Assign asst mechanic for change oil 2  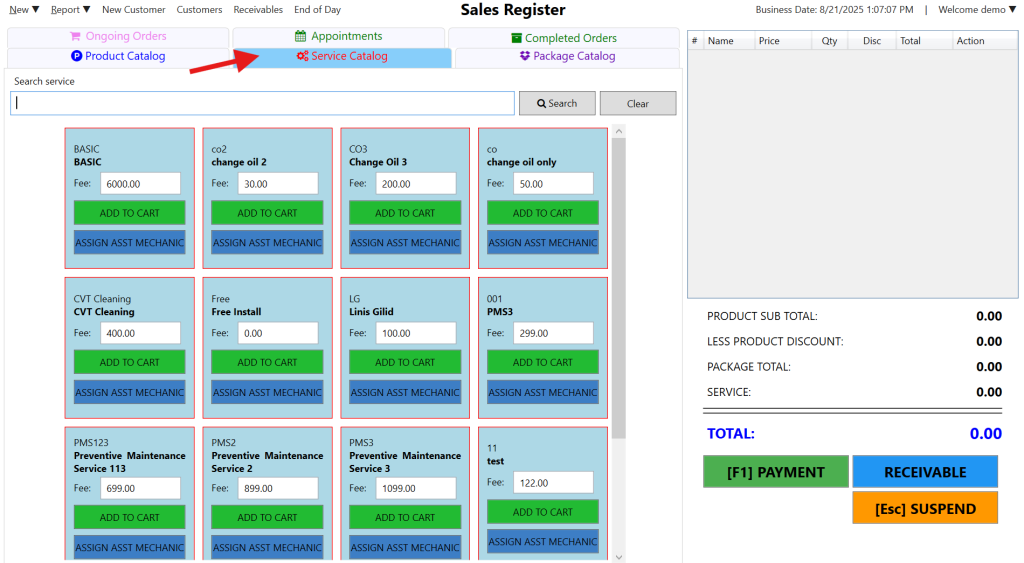coord(267,242)
